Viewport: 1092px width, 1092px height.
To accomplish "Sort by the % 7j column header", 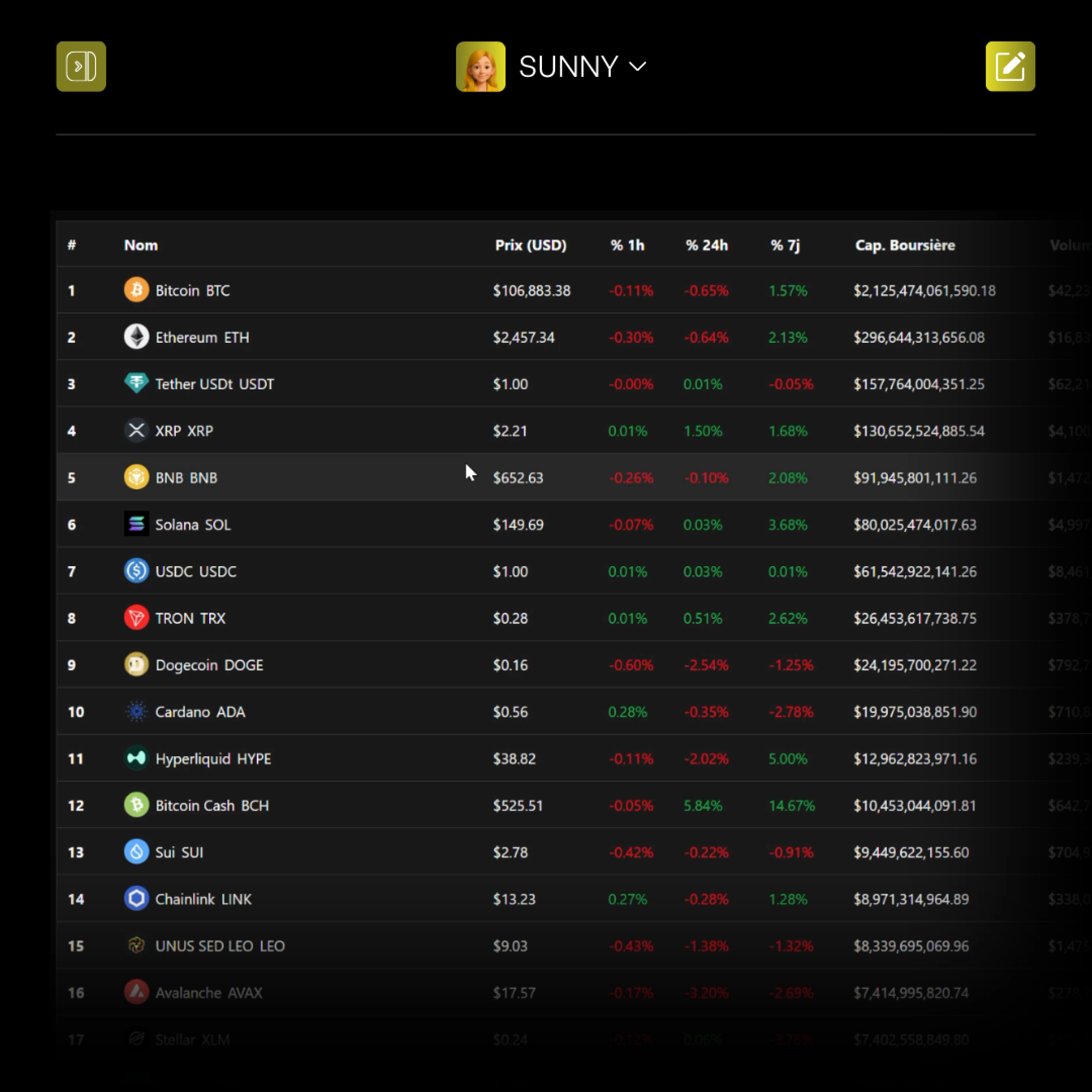I will point(785,245).
